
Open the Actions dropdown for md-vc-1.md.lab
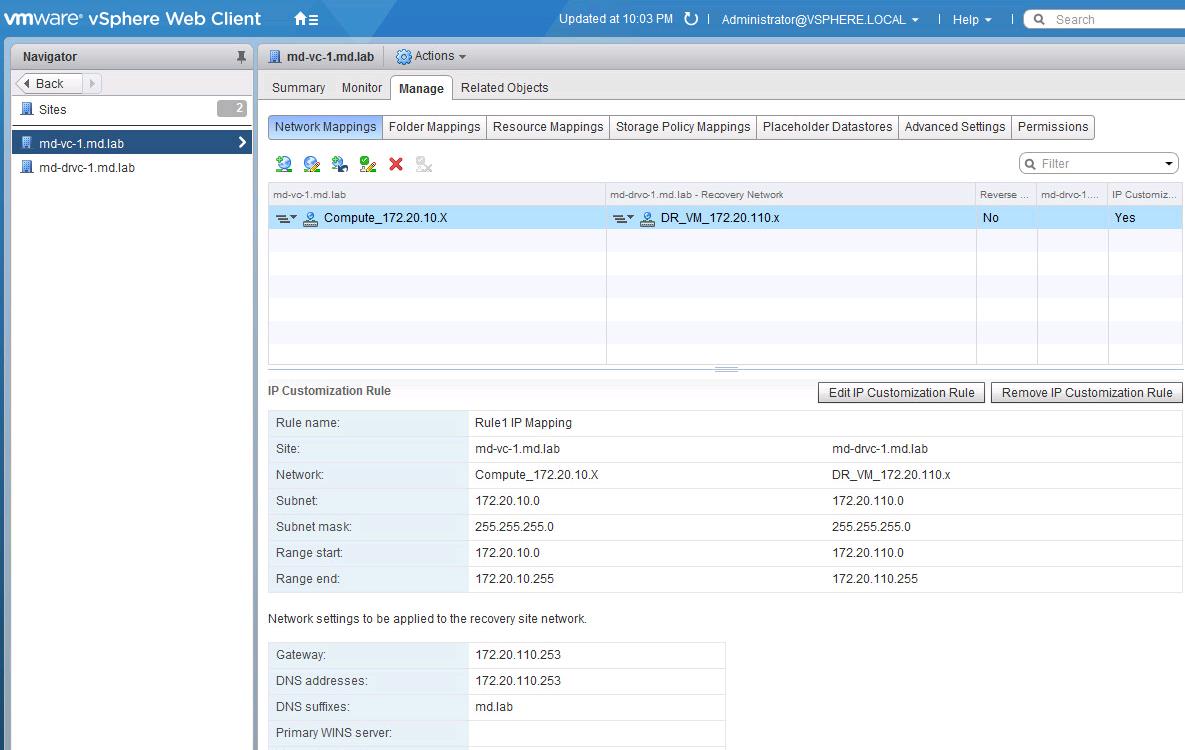431,57
